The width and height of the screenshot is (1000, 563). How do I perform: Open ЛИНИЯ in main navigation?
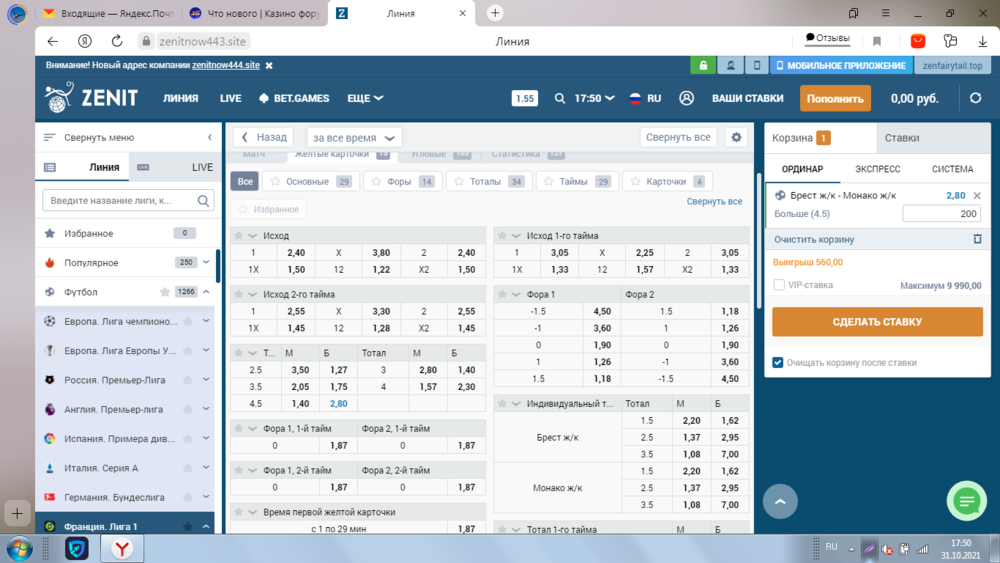click(x=180, y=98)
